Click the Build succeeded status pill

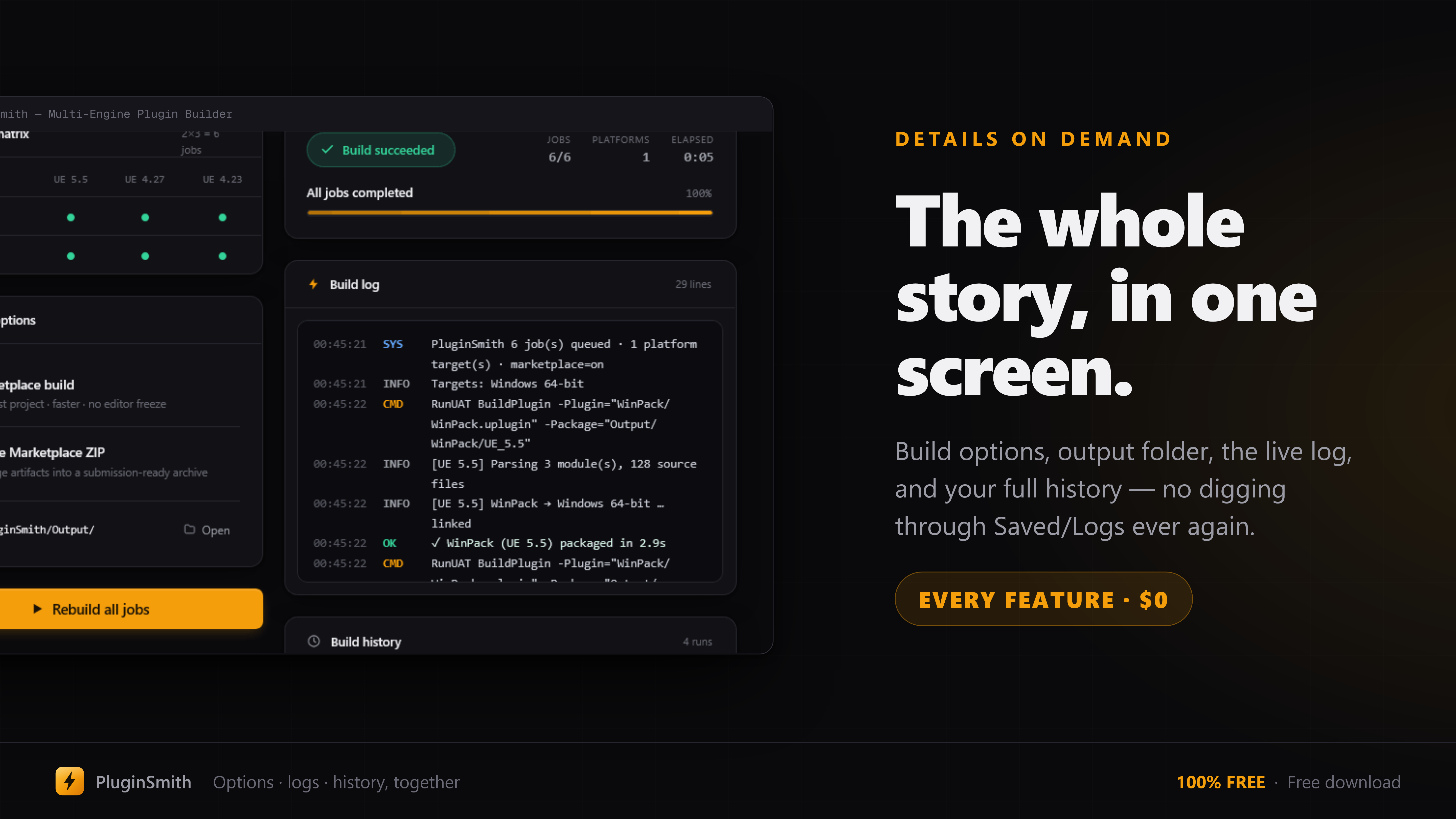point(380,150)
